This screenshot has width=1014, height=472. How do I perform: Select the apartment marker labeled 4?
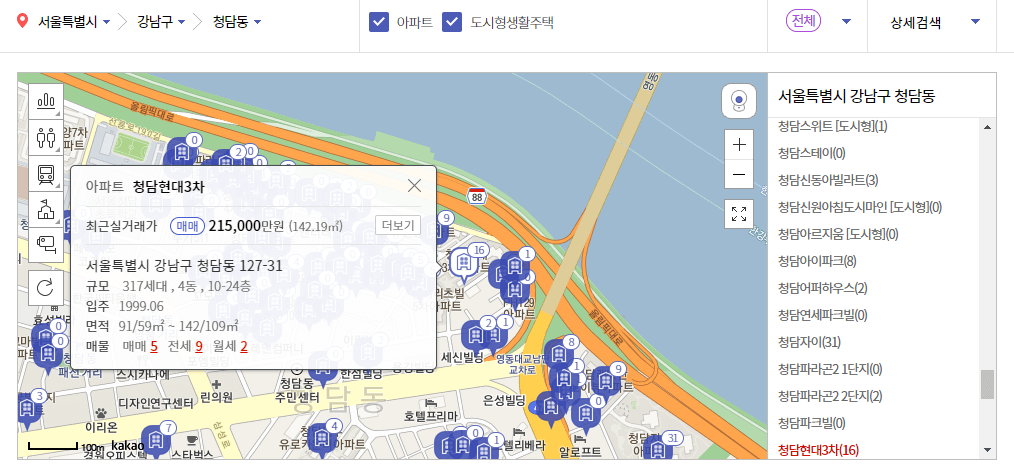[323, 438]
